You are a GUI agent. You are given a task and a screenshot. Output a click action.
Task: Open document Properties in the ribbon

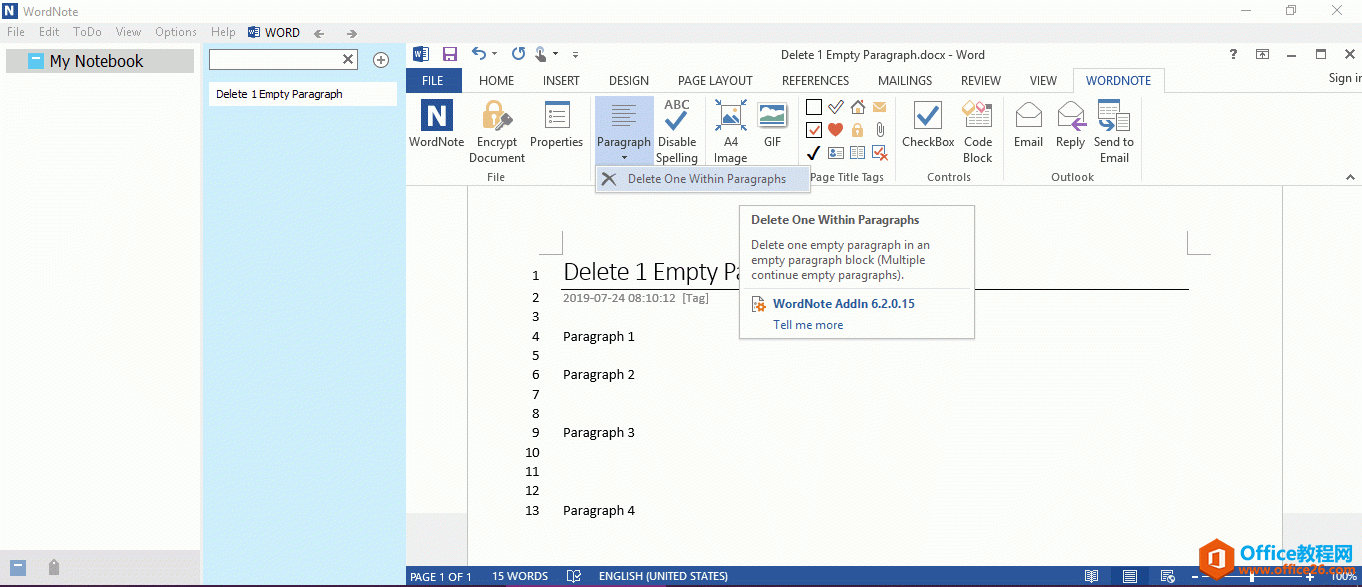coord(556,118)
